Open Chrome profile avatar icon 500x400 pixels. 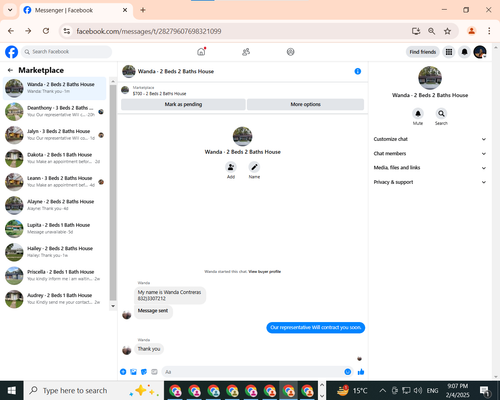click(x=471, y=31)
